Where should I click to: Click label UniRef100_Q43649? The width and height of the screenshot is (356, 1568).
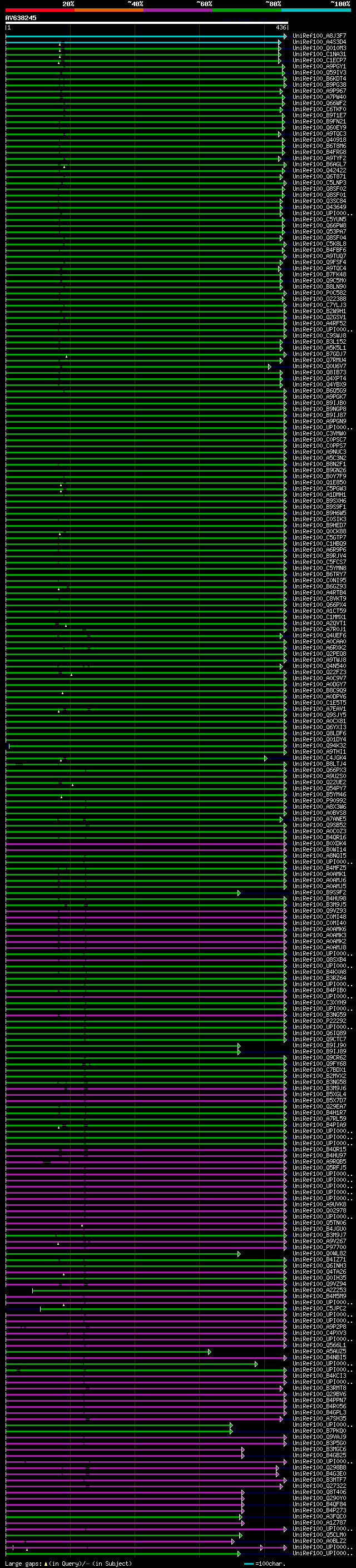click(x=319, y=207)
